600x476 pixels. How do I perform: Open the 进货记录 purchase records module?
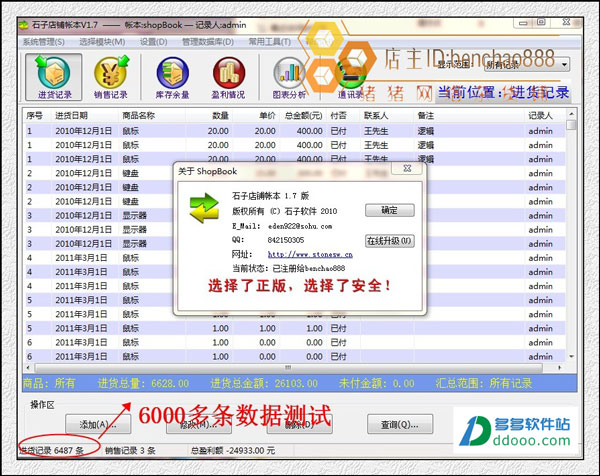pos(54,77)
